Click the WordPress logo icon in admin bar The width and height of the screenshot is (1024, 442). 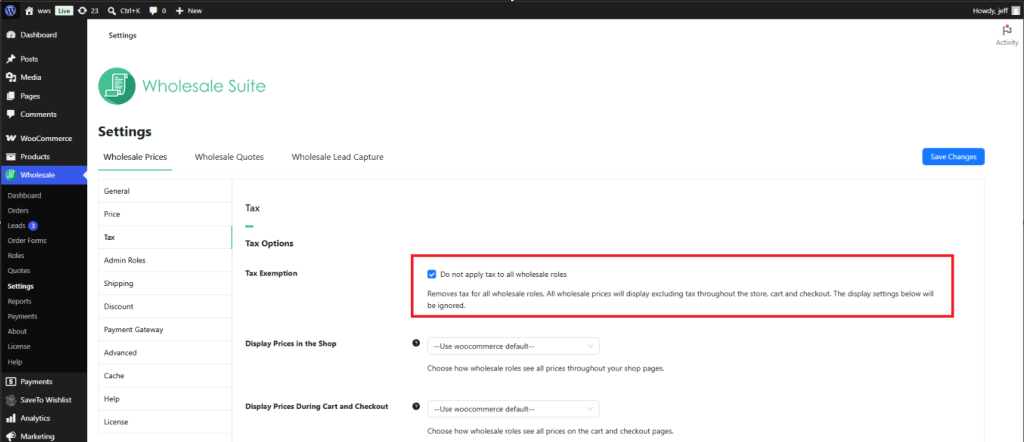pyautogui.click(x=10, y=10)
